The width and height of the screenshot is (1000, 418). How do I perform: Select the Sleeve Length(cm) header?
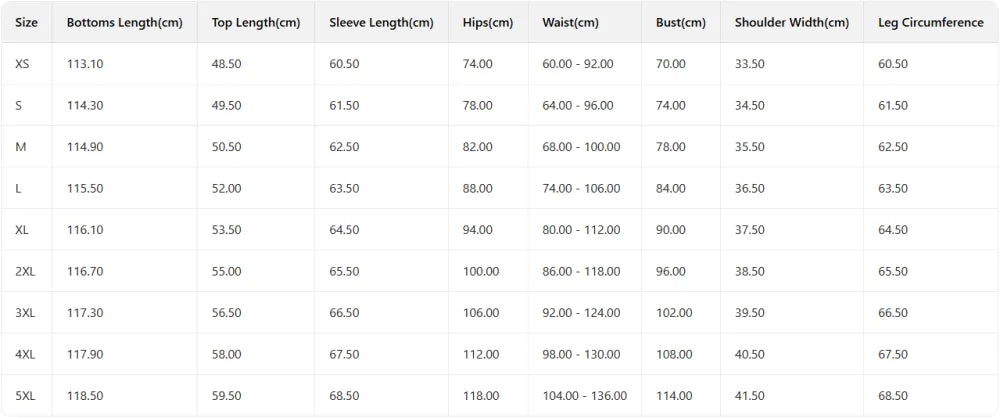(381, 22)
